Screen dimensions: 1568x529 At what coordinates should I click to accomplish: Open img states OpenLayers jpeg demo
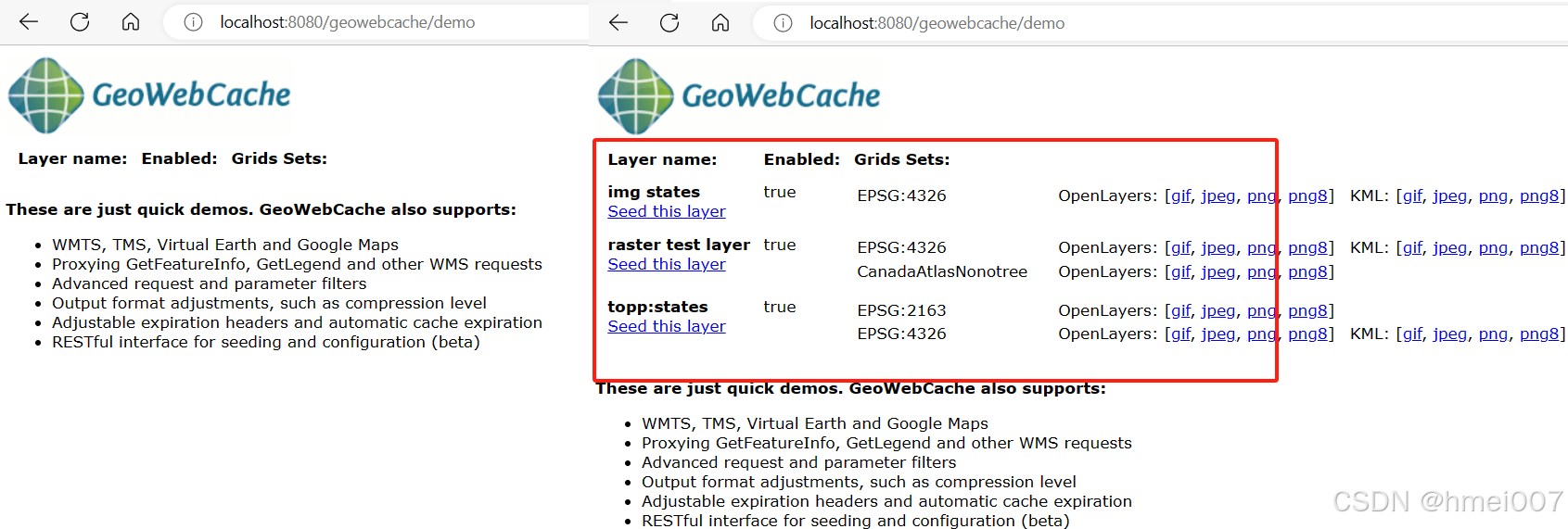coord(1218,195)
